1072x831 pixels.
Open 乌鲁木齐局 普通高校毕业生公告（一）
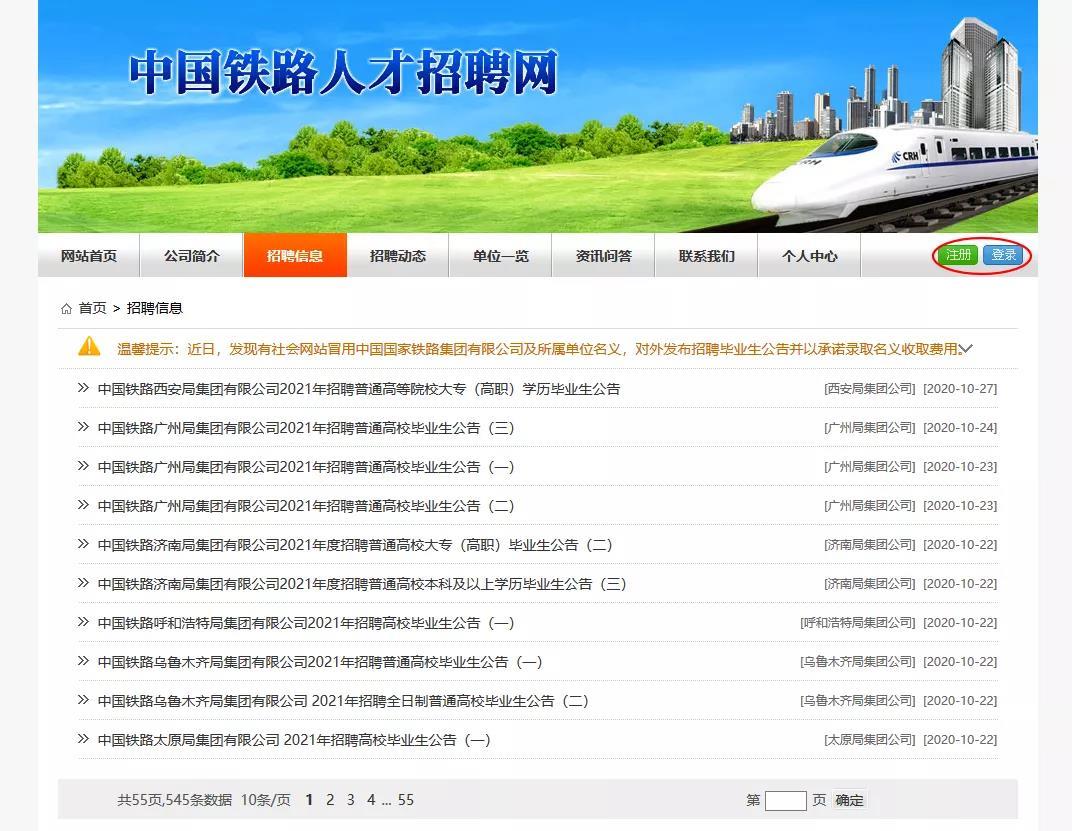320,662
